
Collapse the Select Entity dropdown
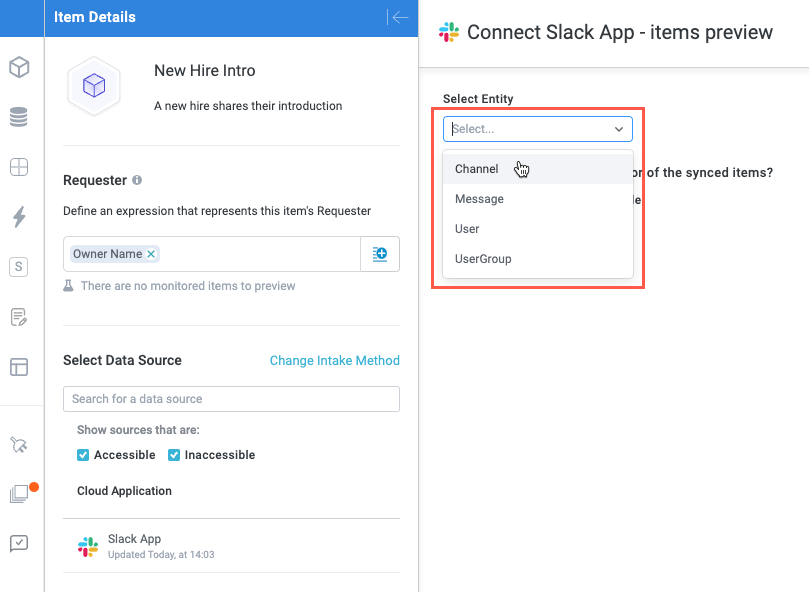coord(619,129)
